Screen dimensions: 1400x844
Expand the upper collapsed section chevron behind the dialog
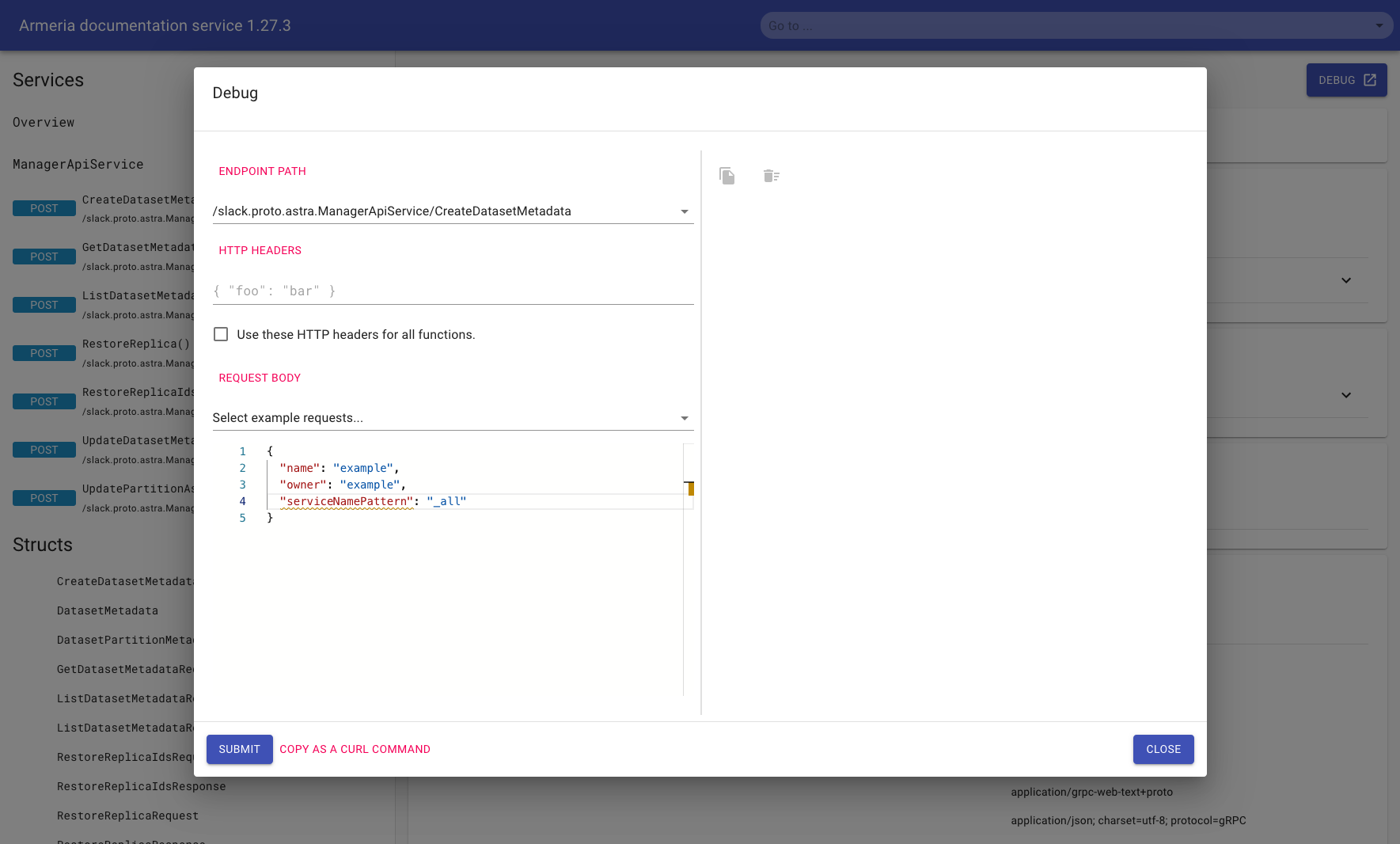1346,280
